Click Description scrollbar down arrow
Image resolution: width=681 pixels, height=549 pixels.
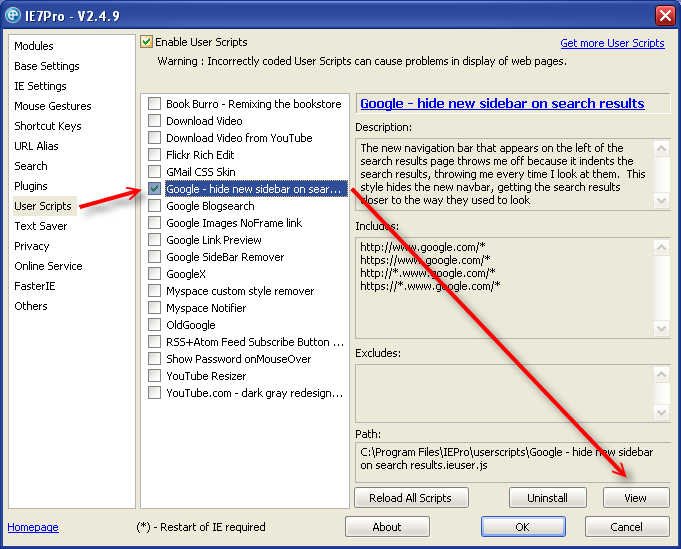click(661, 201)
